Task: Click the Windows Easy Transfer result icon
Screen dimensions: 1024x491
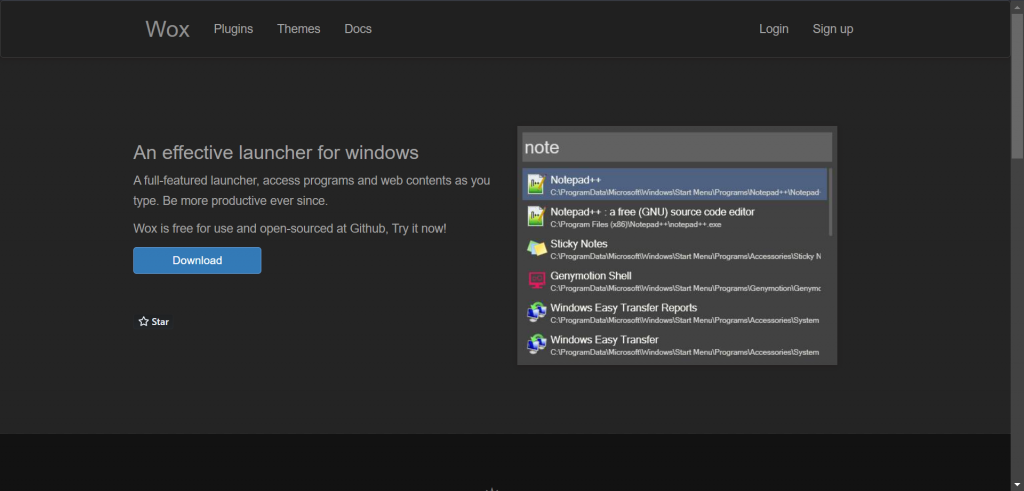Action: [x=536, y=344]
